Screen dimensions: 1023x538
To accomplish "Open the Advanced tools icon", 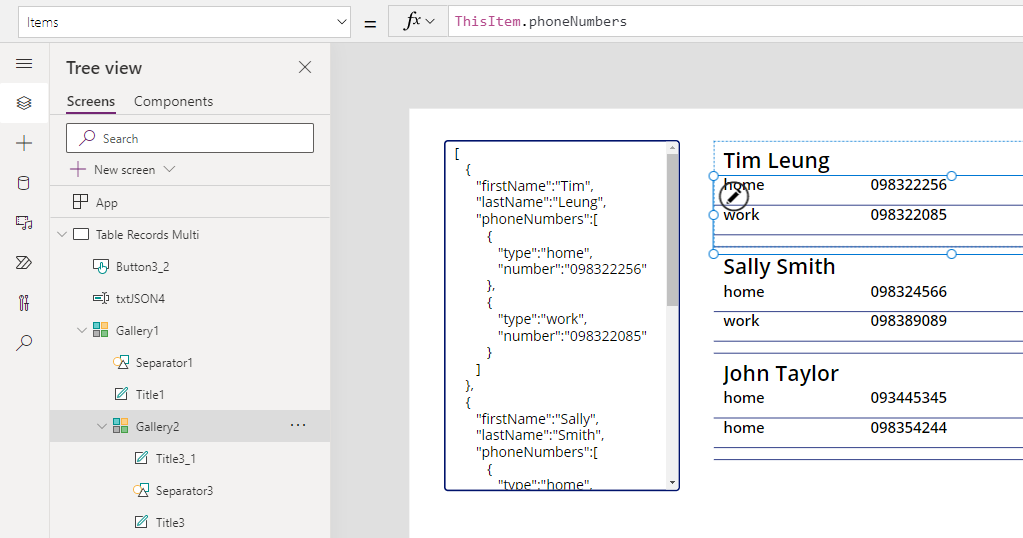I will [x=25, y=302].
